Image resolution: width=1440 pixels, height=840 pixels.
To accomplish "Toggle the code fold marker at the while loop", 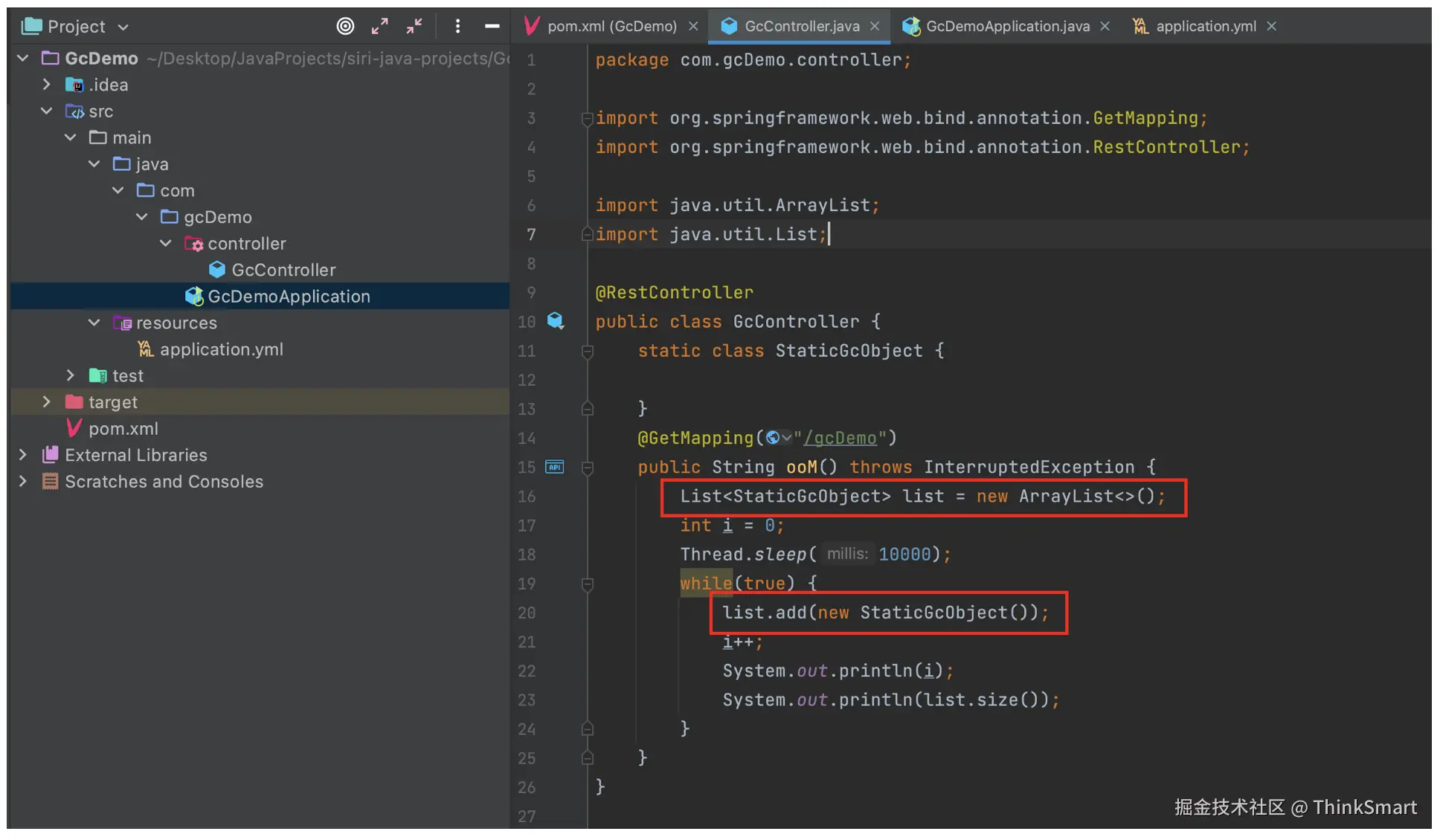I will click(587, 584).
